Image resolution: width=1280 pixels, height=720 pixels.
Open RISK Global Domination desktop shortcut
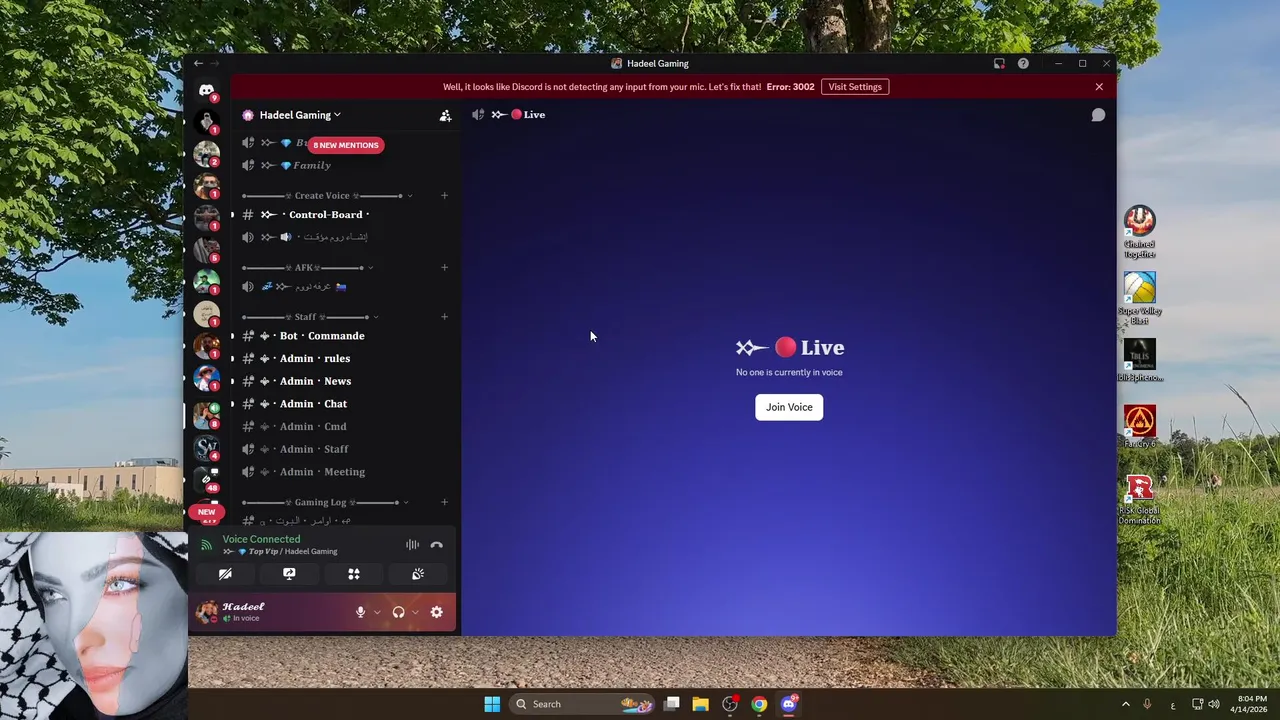pyautogui.click(x=1139, y=499)
